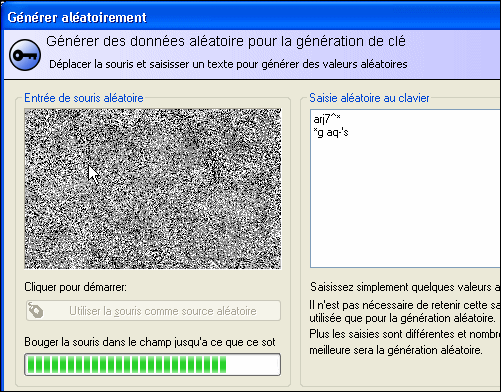Click the 'Saisie aléatoire au clavier' group label
The width and height of the screenshot is (501, 392).
tap(369, 98)
